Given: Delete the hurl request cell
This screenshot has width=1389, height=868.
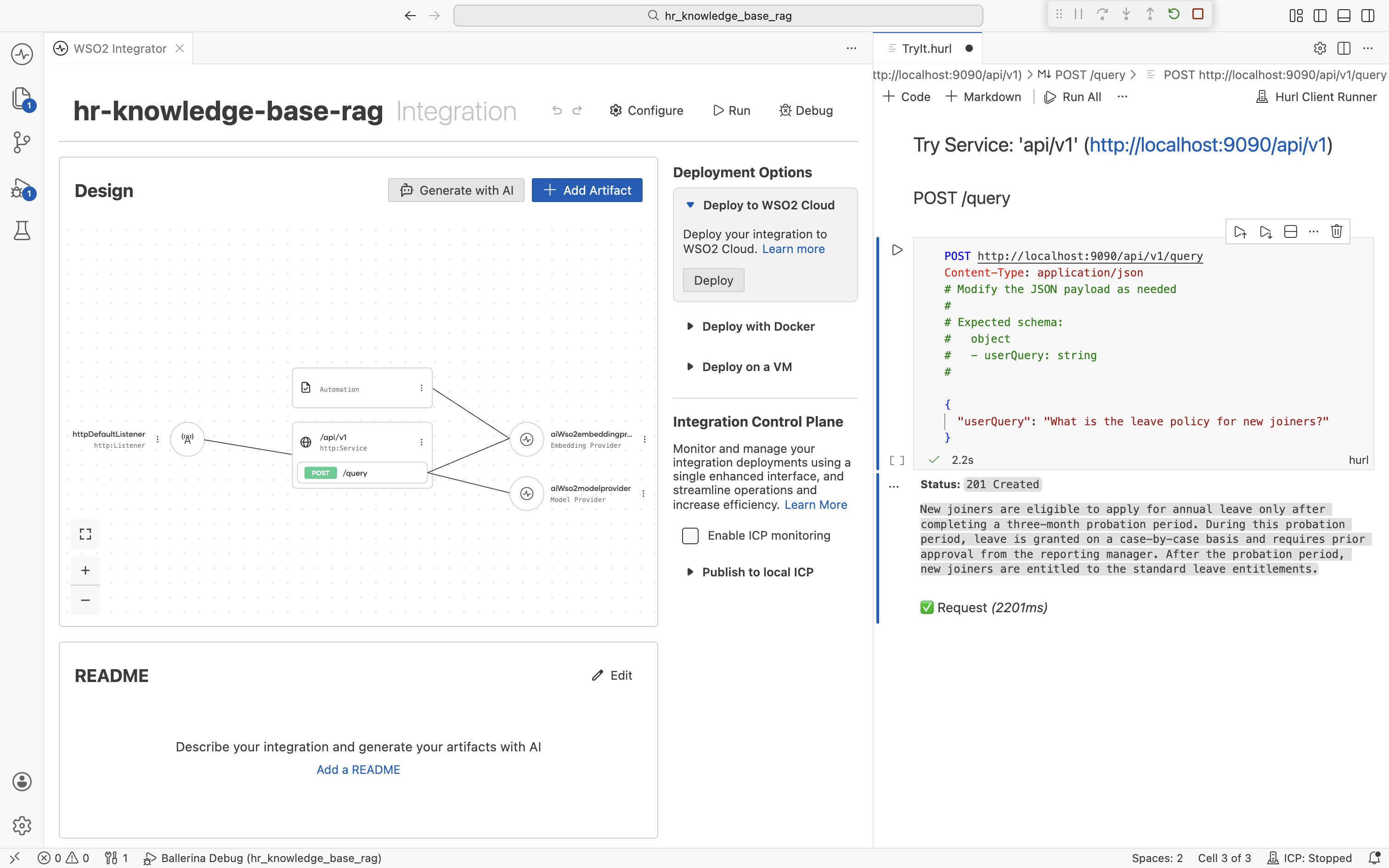Looking at the screenshot, I should pyautogui.click(x=1337, y=231).
